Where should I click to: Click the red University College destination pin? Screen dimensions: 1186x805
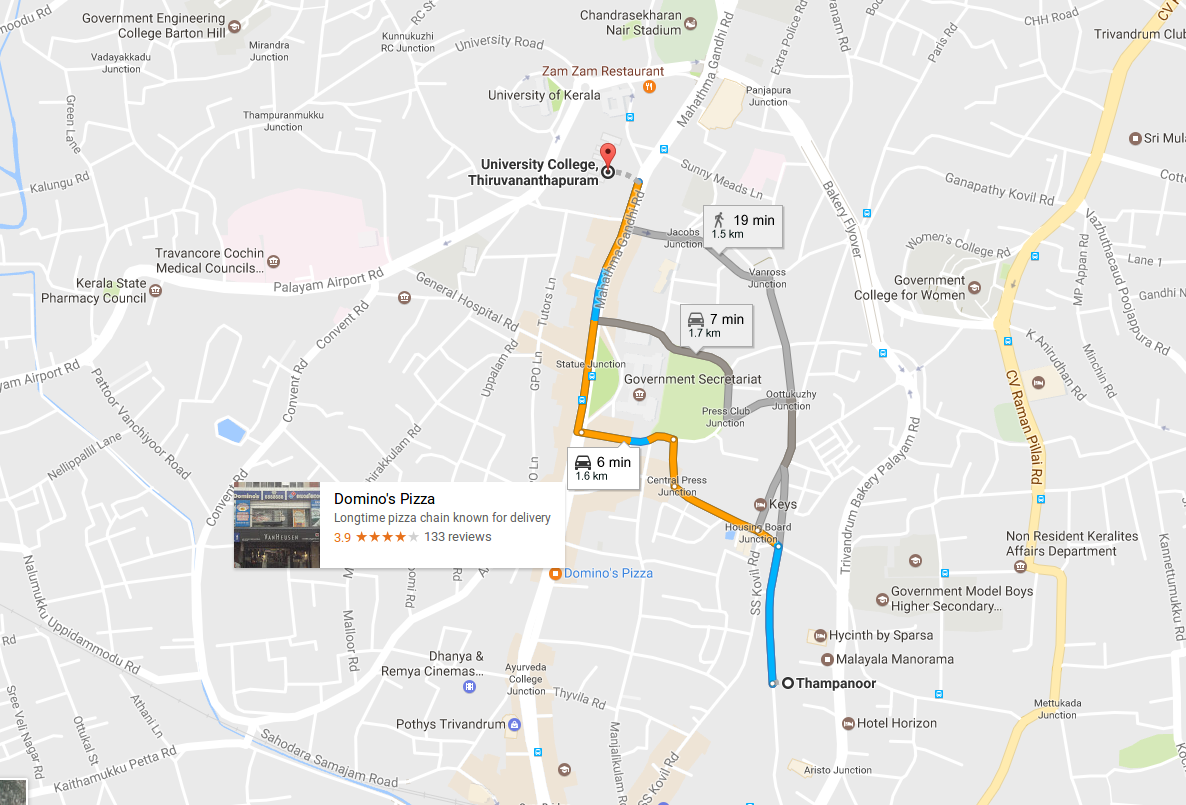[607, 156]
